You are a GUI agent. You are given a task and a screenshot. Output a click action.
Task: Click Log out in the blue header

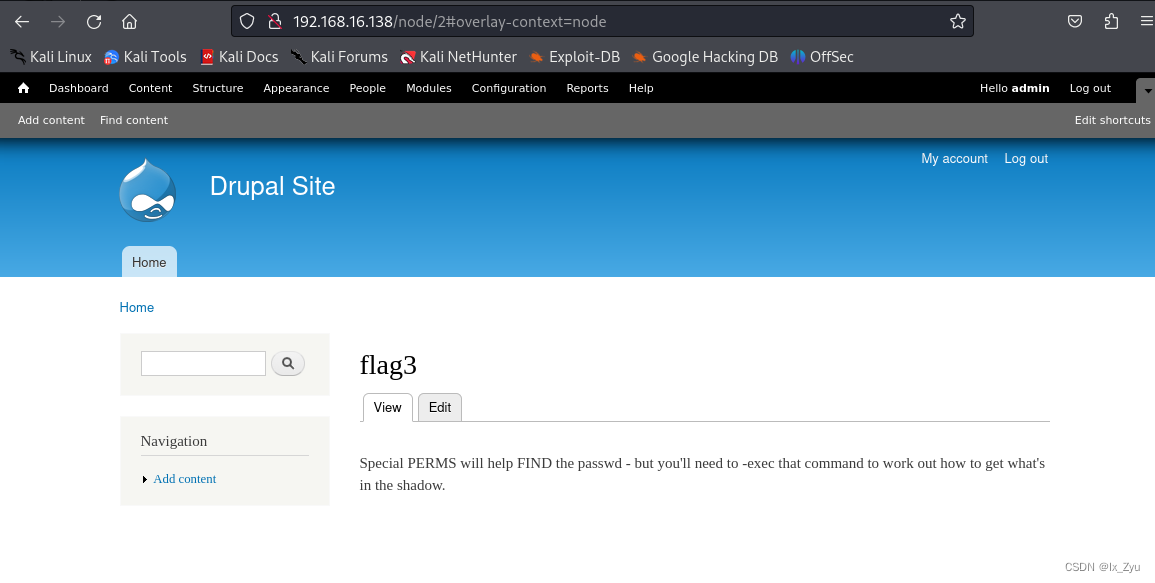(x=1026, y=158)
